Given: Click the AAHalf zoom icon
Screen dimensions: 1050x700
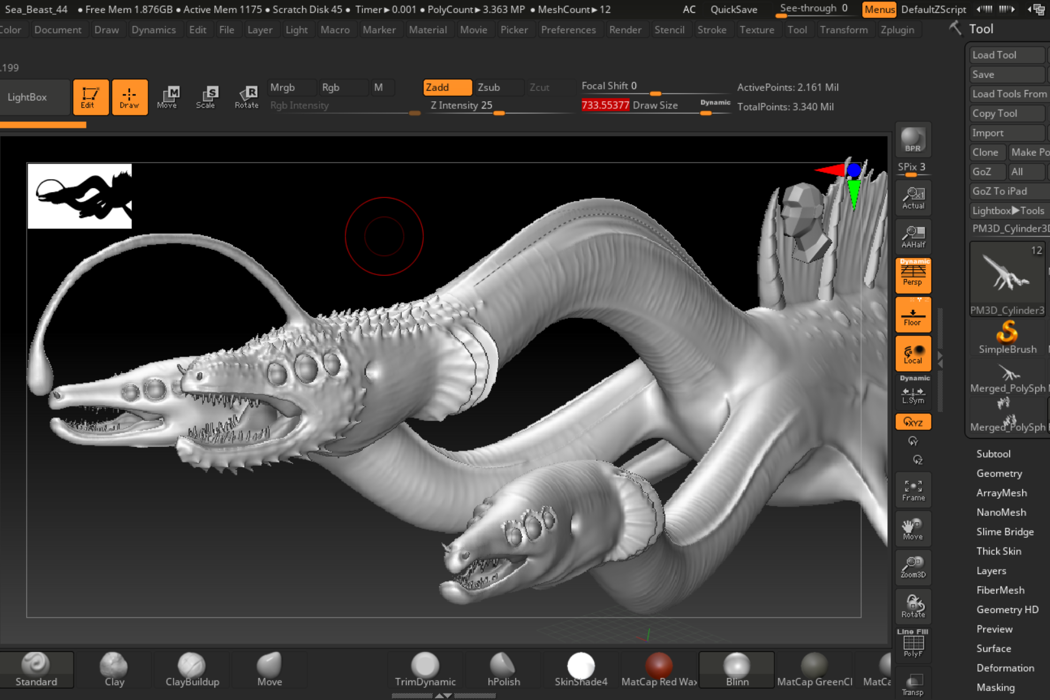Looking at the screenshot, I should pos(912,236).
